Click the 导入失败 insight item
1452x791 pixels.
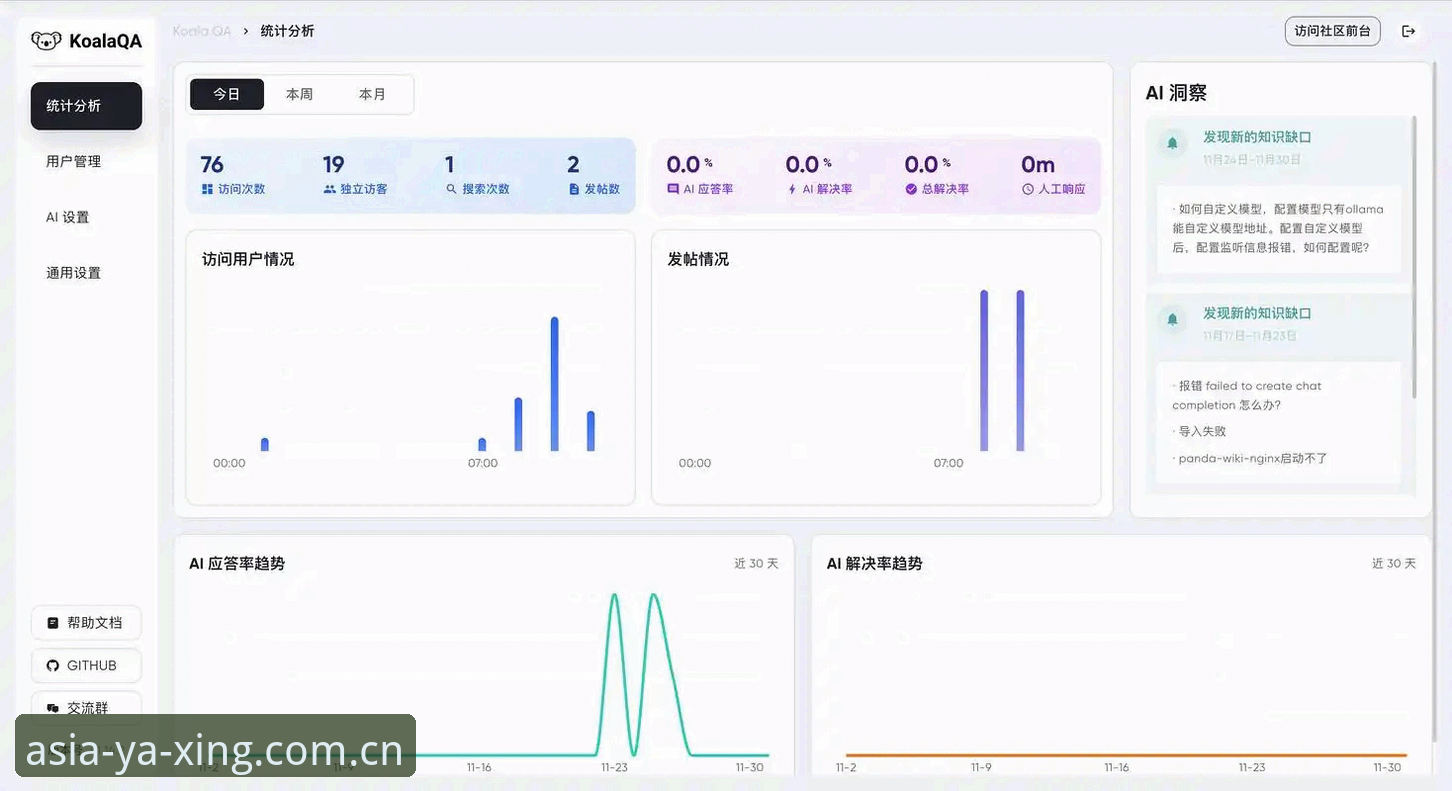point(1199,431)
